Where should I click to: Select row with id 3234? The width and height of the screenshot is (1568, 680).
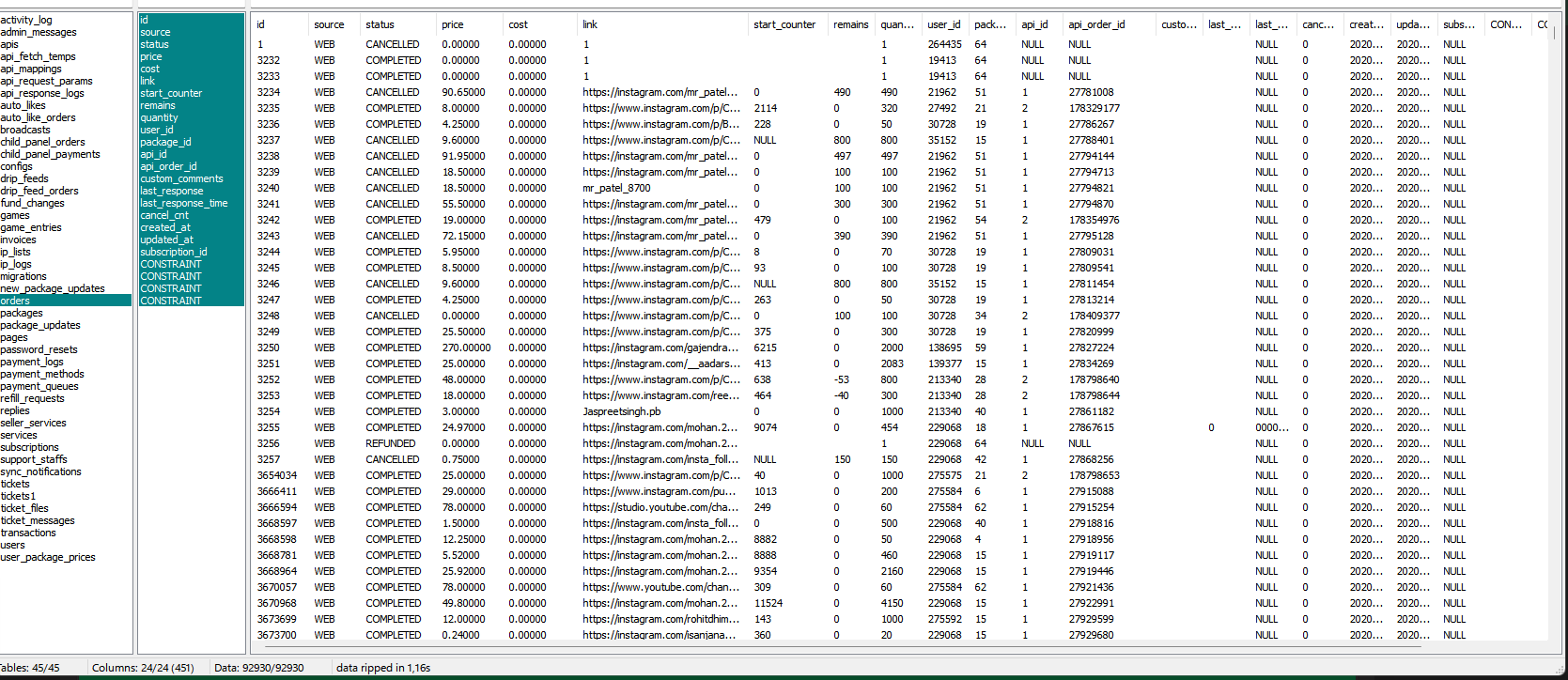click(x=269, y=92)
